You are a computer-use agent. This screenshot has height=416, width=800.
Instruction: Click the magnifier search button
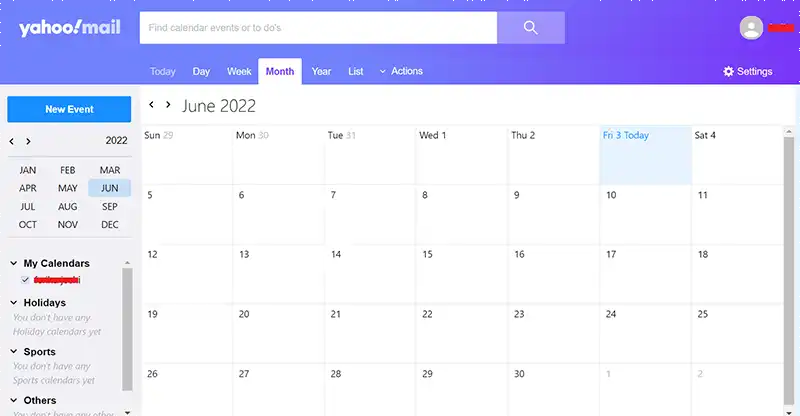pyautogui.click(x=531, y=28)
